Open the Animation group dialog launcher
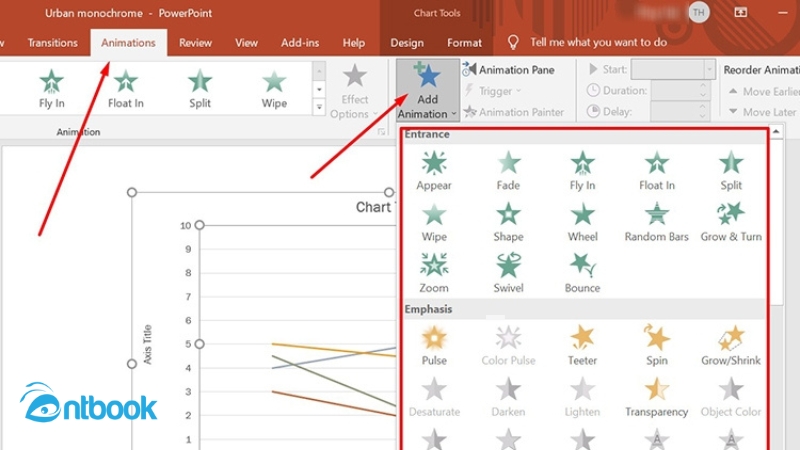800x450 pixels. tap(381, 132)
